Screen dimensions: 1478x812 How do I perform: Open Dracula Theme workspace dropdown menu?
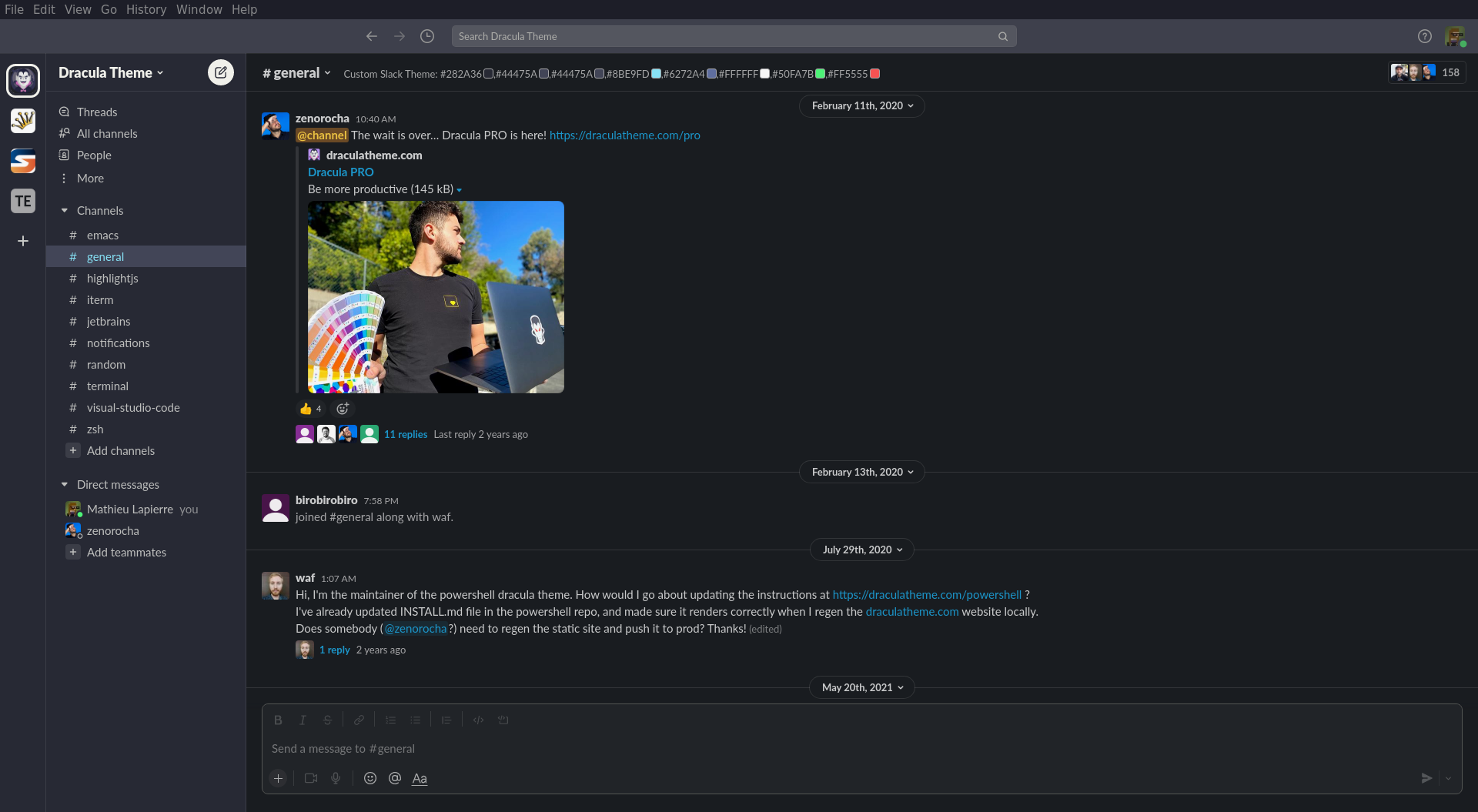pyautogui.click(x=112, y=72)
